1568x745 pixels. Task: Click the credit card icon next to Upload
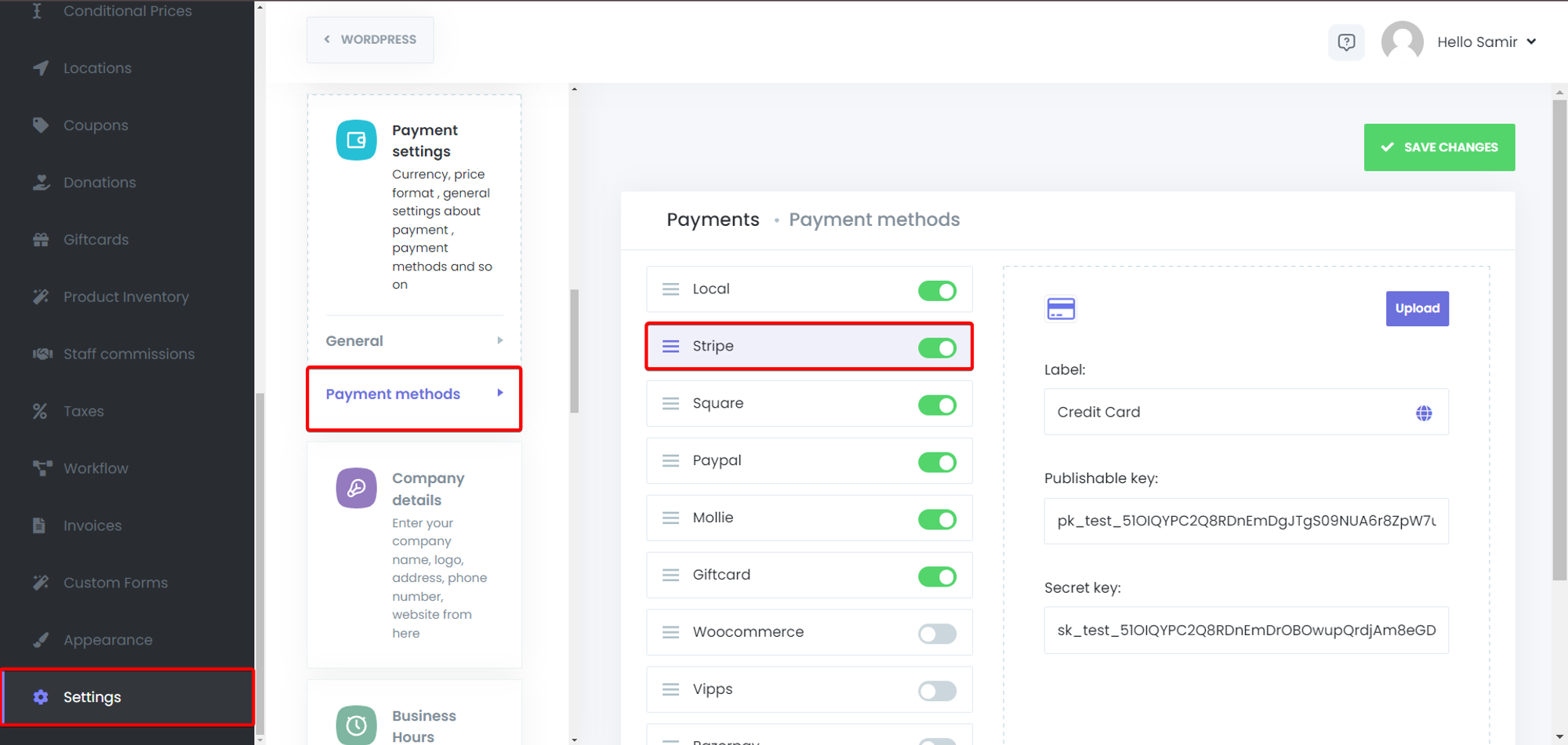click(1061, 308)
